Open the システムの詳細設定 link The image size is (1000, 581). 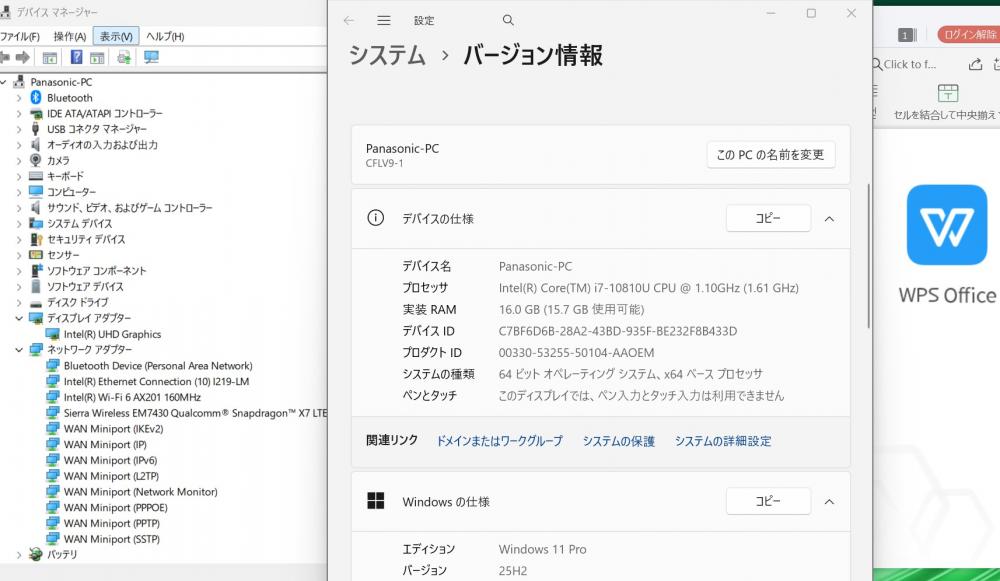point(722,441)
